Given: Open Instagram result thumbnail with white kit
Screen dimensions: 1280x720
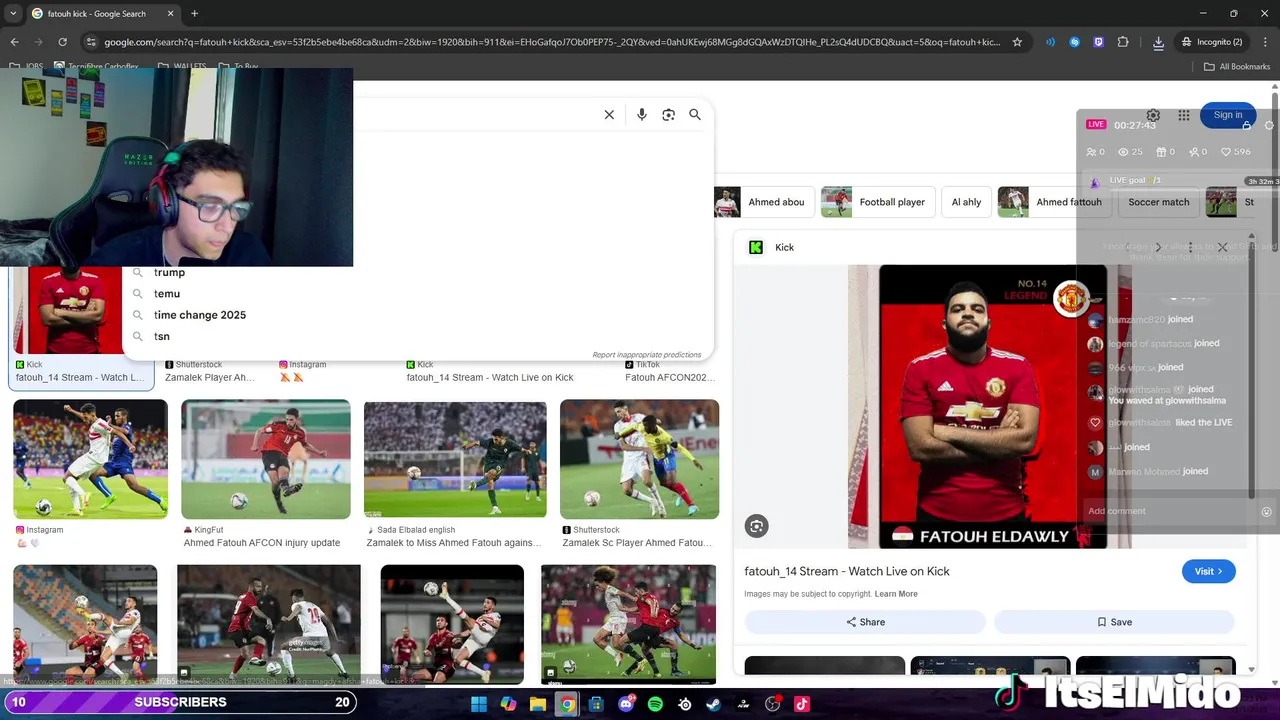Looking at the screenshot, I should click(90, 459).
